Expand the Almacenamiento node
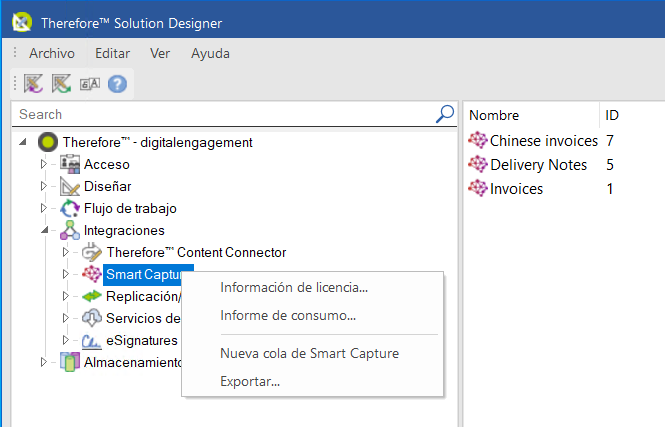Image resolution: width=665 pixels, height=427 pixels. click(x=43, y=362)
